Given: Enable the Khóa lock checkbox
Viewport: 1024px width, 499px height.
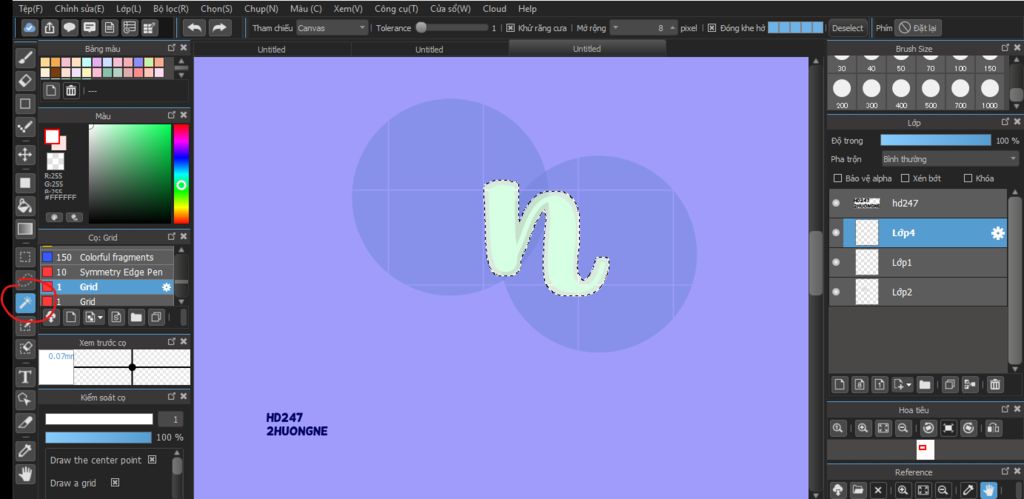Looking at the screenshot, I should (x=968, y=178).
